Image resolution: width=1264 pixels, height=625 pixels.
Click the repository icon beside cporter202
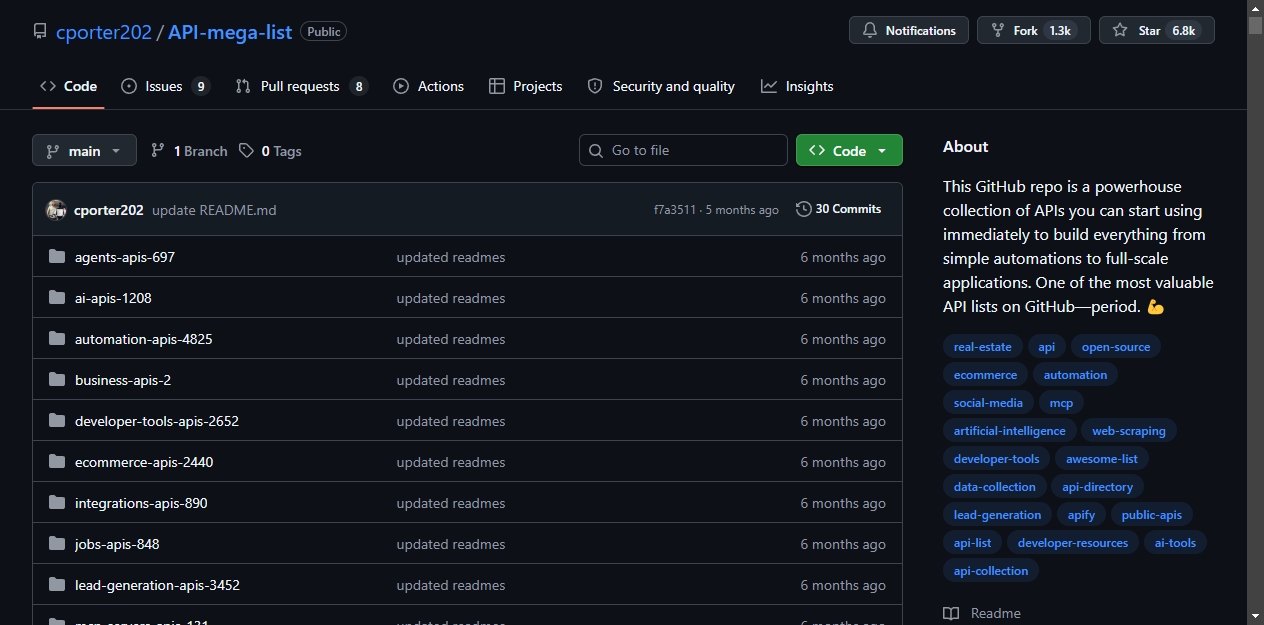pos(40,31)
